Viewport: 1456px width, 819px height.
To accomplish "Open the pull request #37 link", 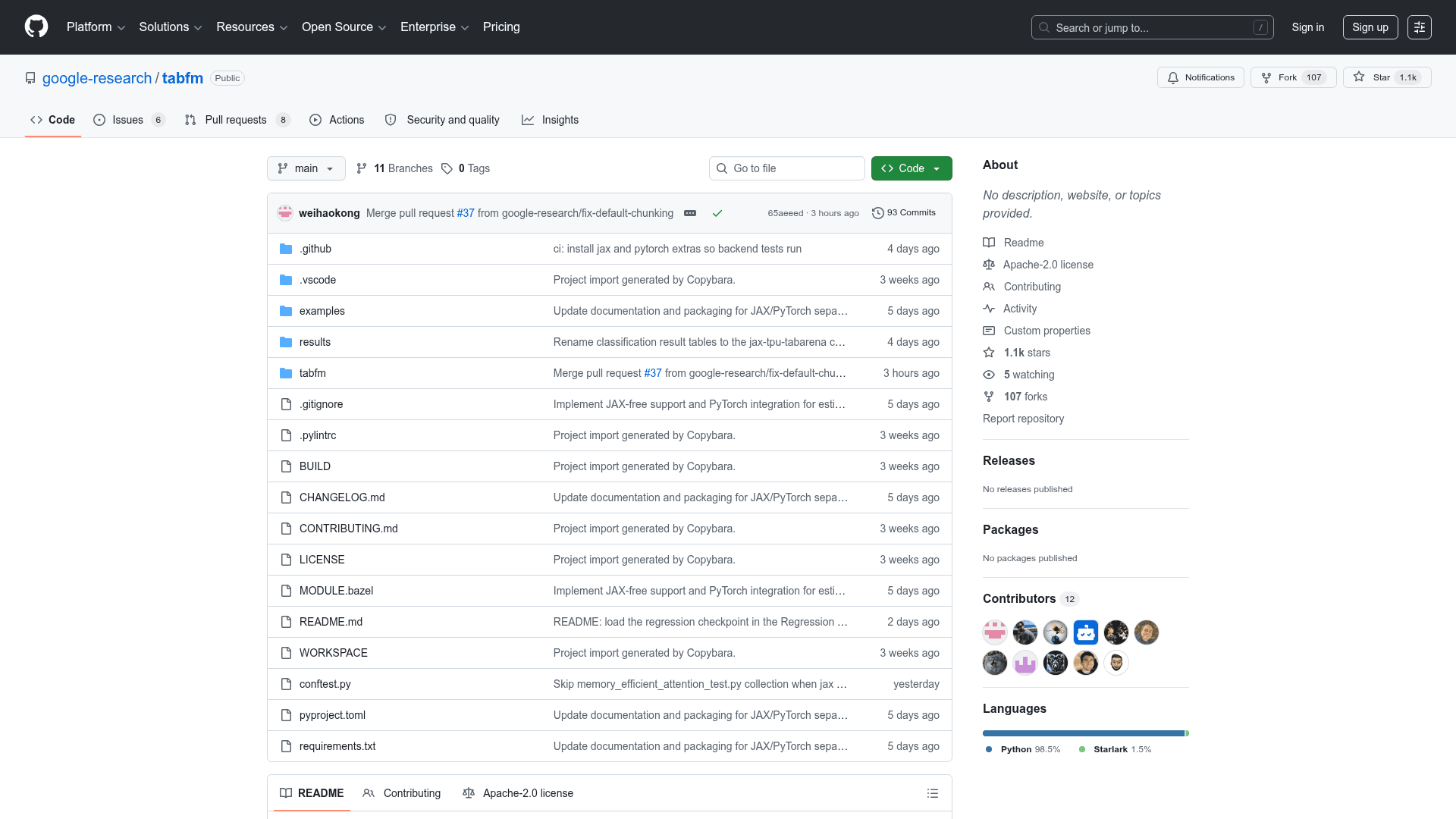I will pyautogui.click(x=466, y=213).
